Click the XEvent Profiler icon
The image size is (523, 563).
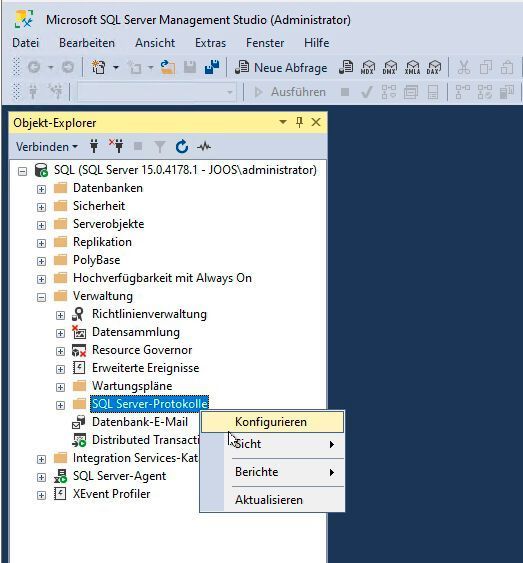point(60,494)
